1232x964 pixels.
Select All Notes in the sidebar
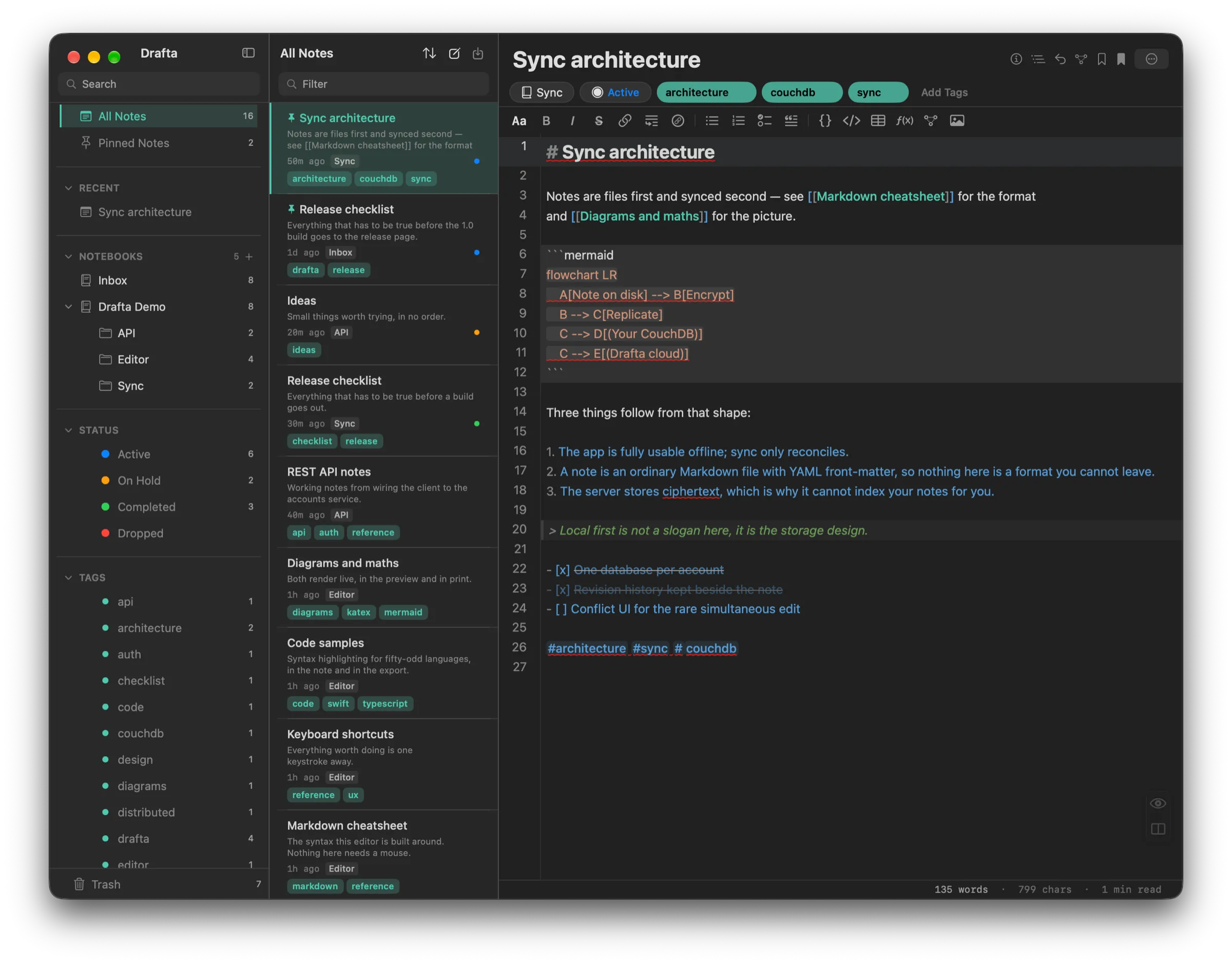click(x=159, y=117)
